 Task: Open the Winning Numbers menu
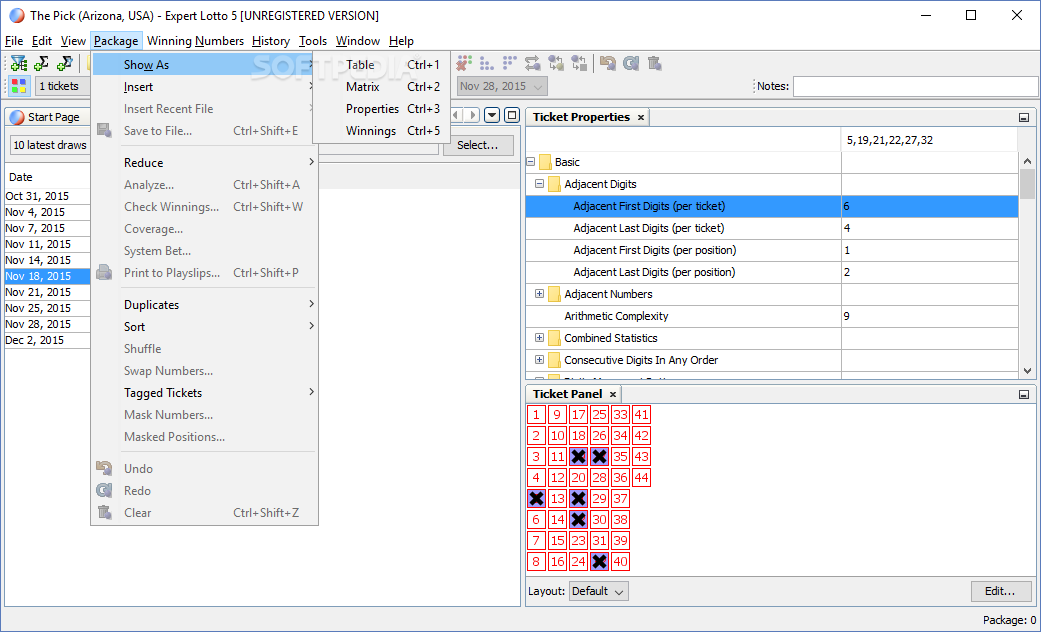195,41
